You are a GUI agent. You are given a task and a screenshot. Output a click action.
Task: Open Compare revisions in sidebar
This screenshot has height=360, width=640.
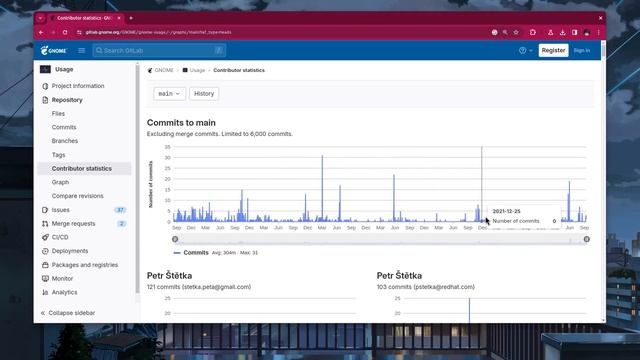point(78,196)
